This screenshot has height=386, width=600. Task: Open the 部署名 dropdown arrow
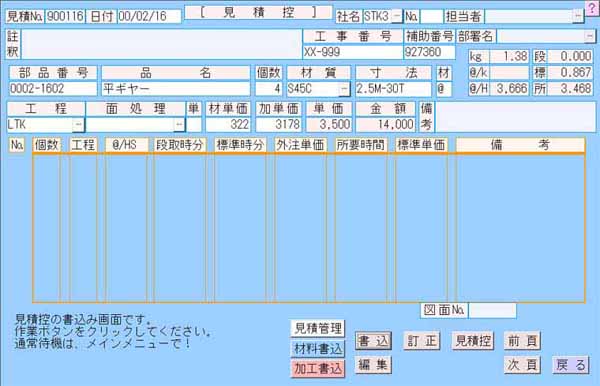point(590,36)
